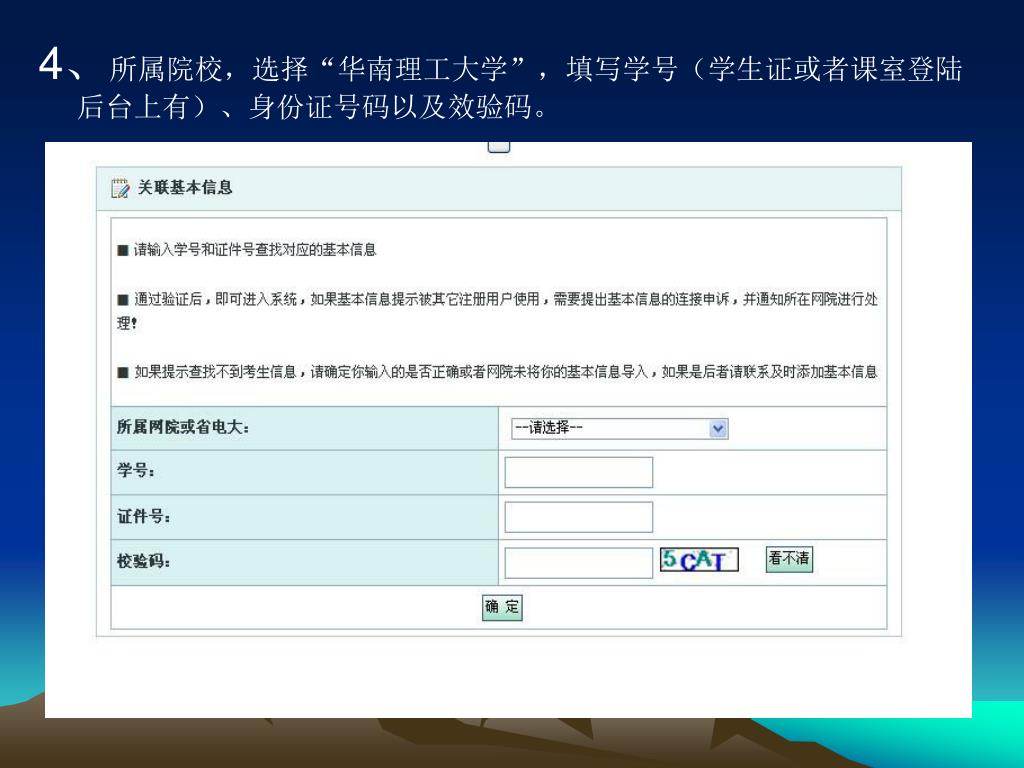Click the 校验码 label
This screenshot has height=768, width=1024.
pos(144,561)
